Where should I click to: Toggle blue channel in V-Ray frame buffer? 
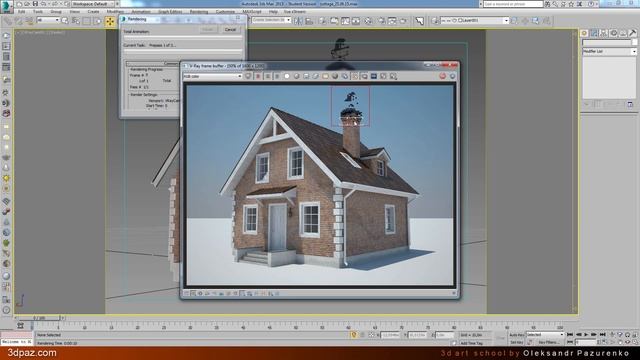click(277, 76)
